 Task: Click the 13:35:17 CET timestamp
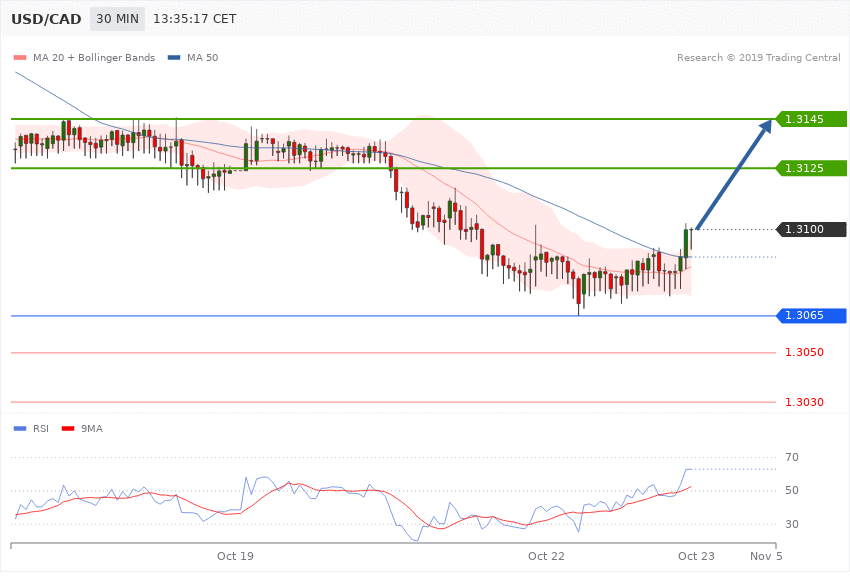pos(195,19)
